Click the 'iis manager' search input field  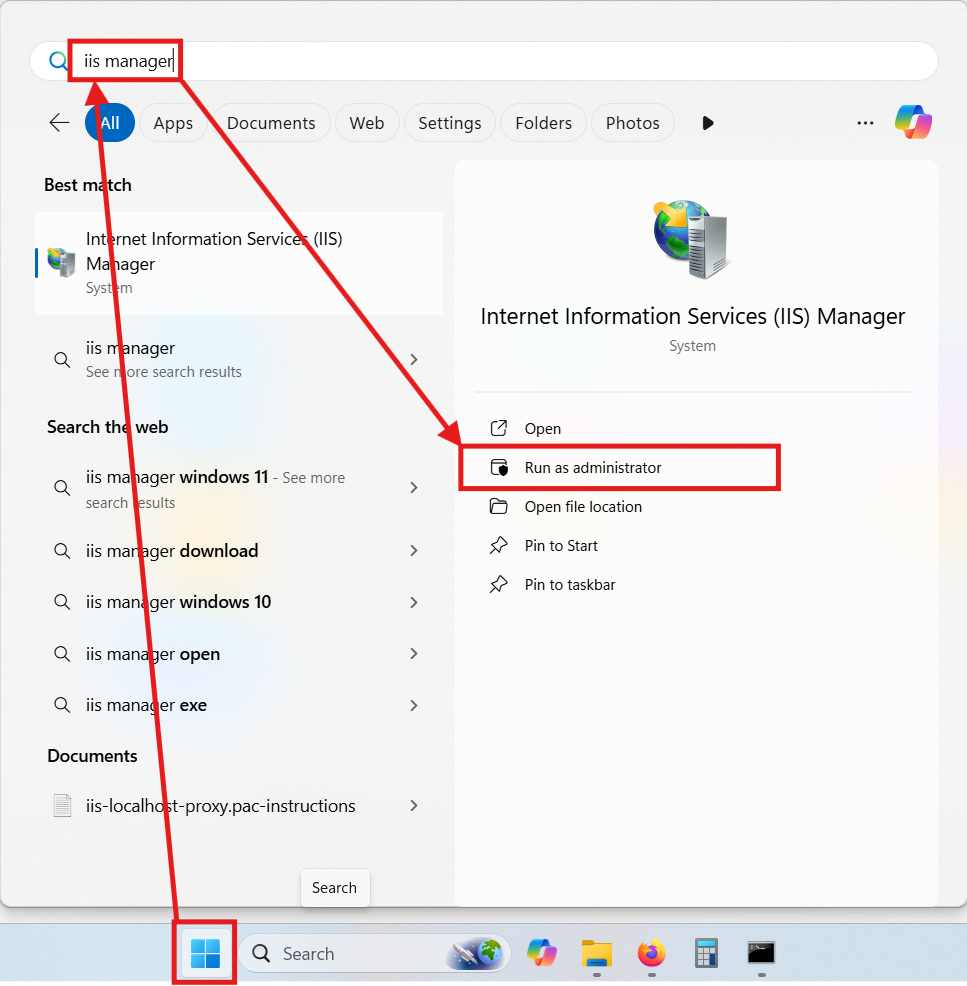pos(500,61)
